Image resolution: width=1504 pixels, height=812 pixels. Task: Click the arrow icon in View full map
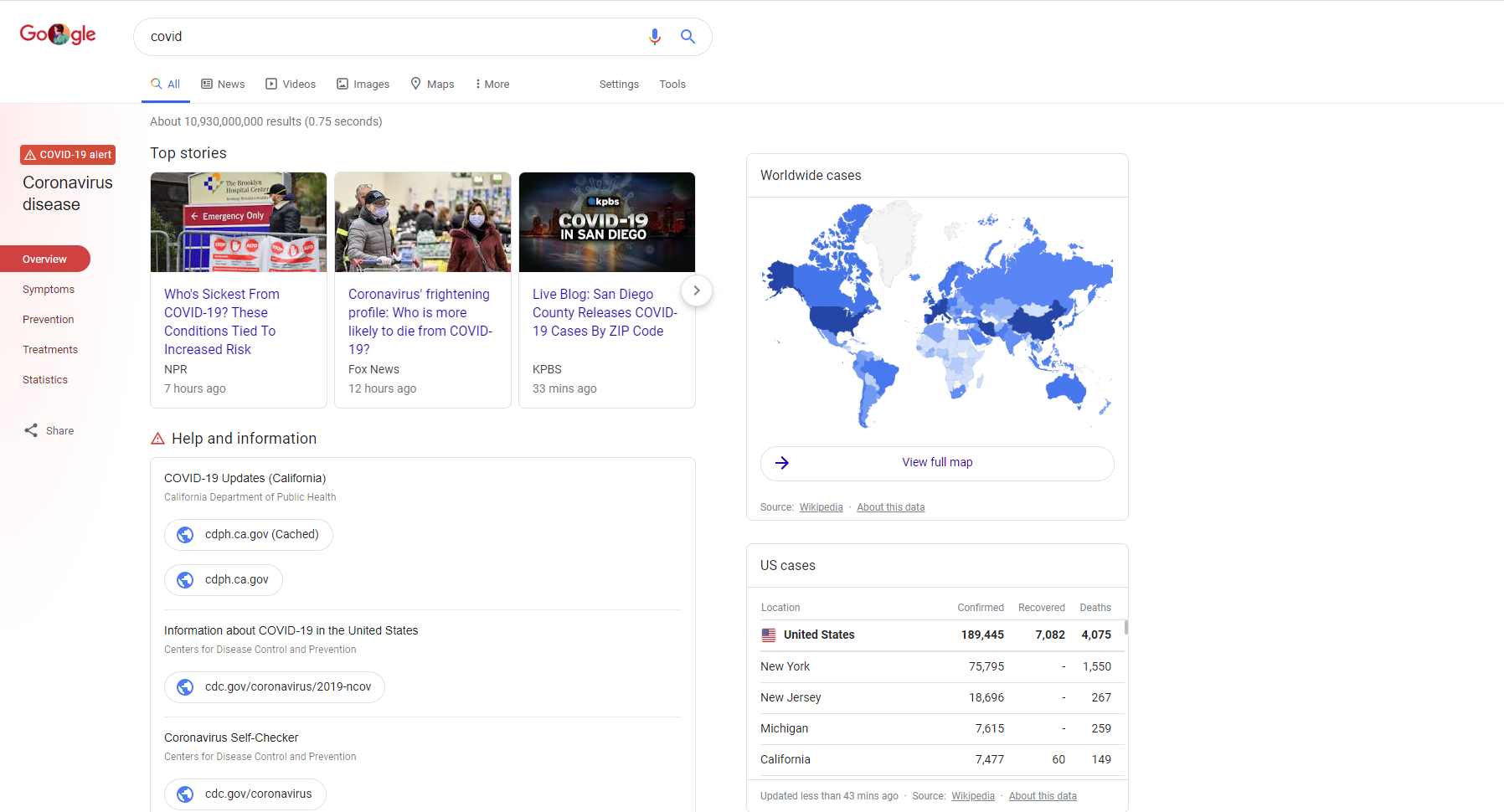pyautogui.click(x=782, y=463)
